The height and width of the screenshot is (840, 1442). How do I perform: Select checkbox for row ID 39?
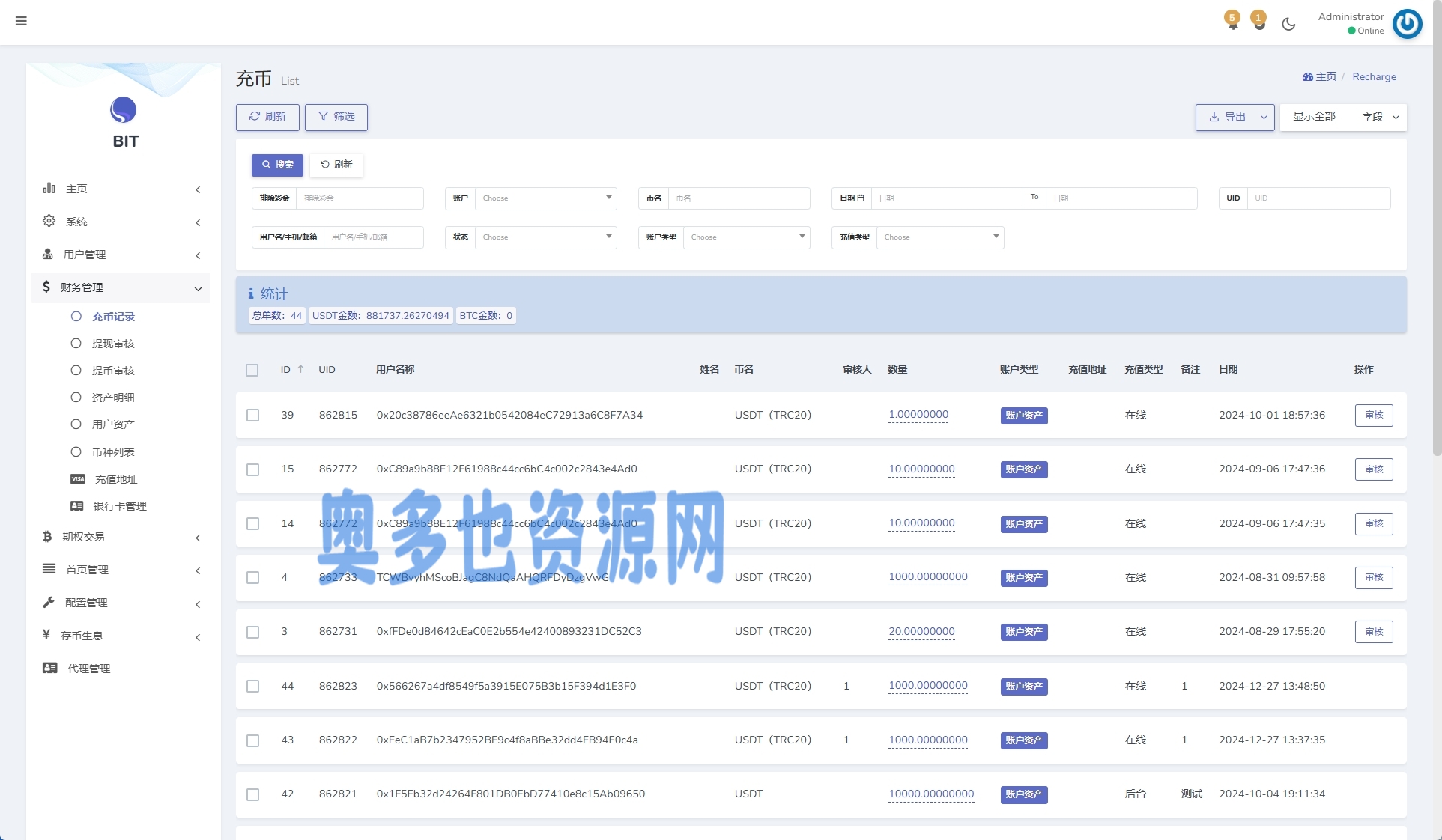click(x=253, y=416)
